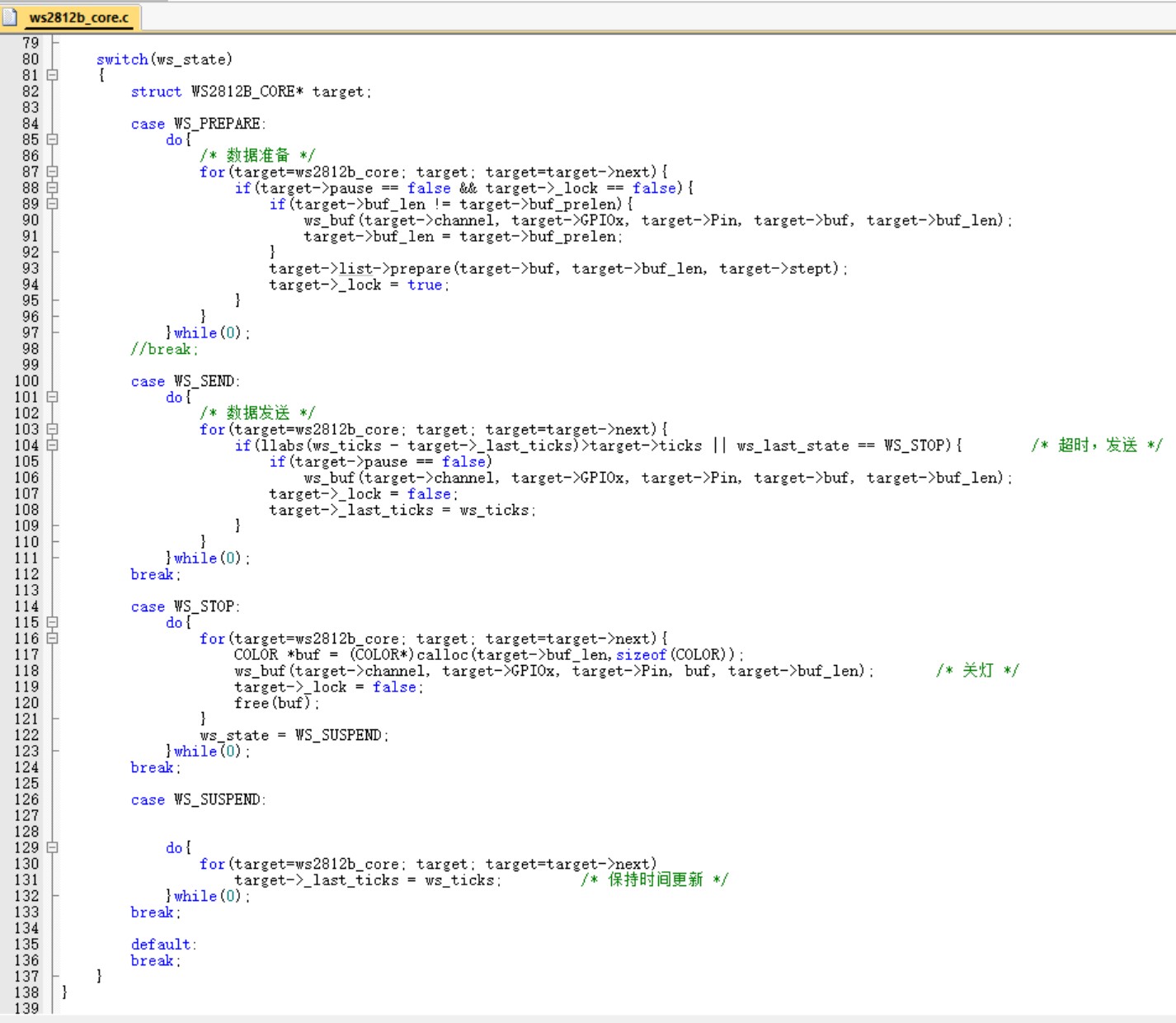Click the 'switch' keyword on line 80
The image size is (1176, 1023).
122,59
